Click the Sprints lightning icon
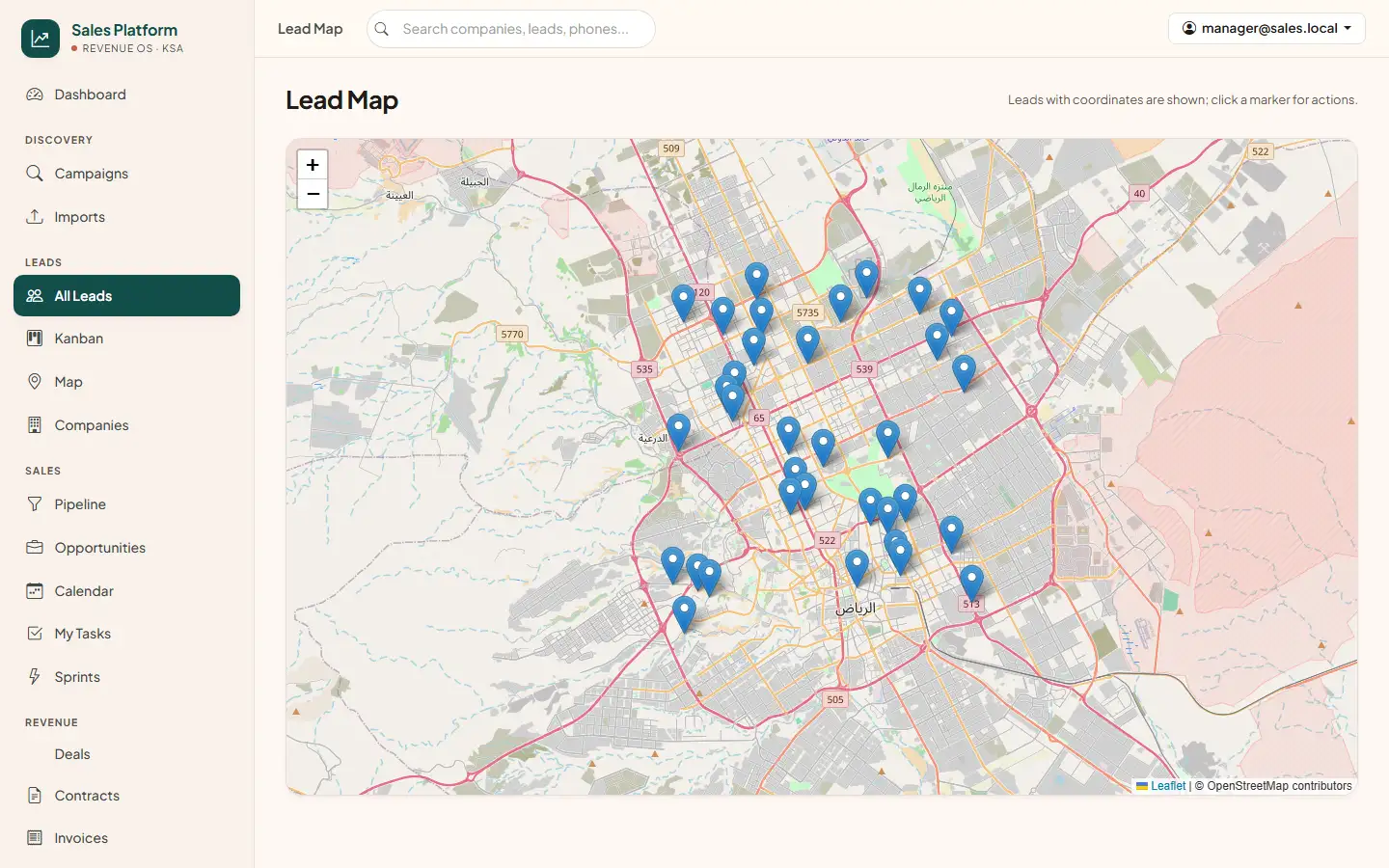The image size is (1389, 868). (x=35, y=677)
